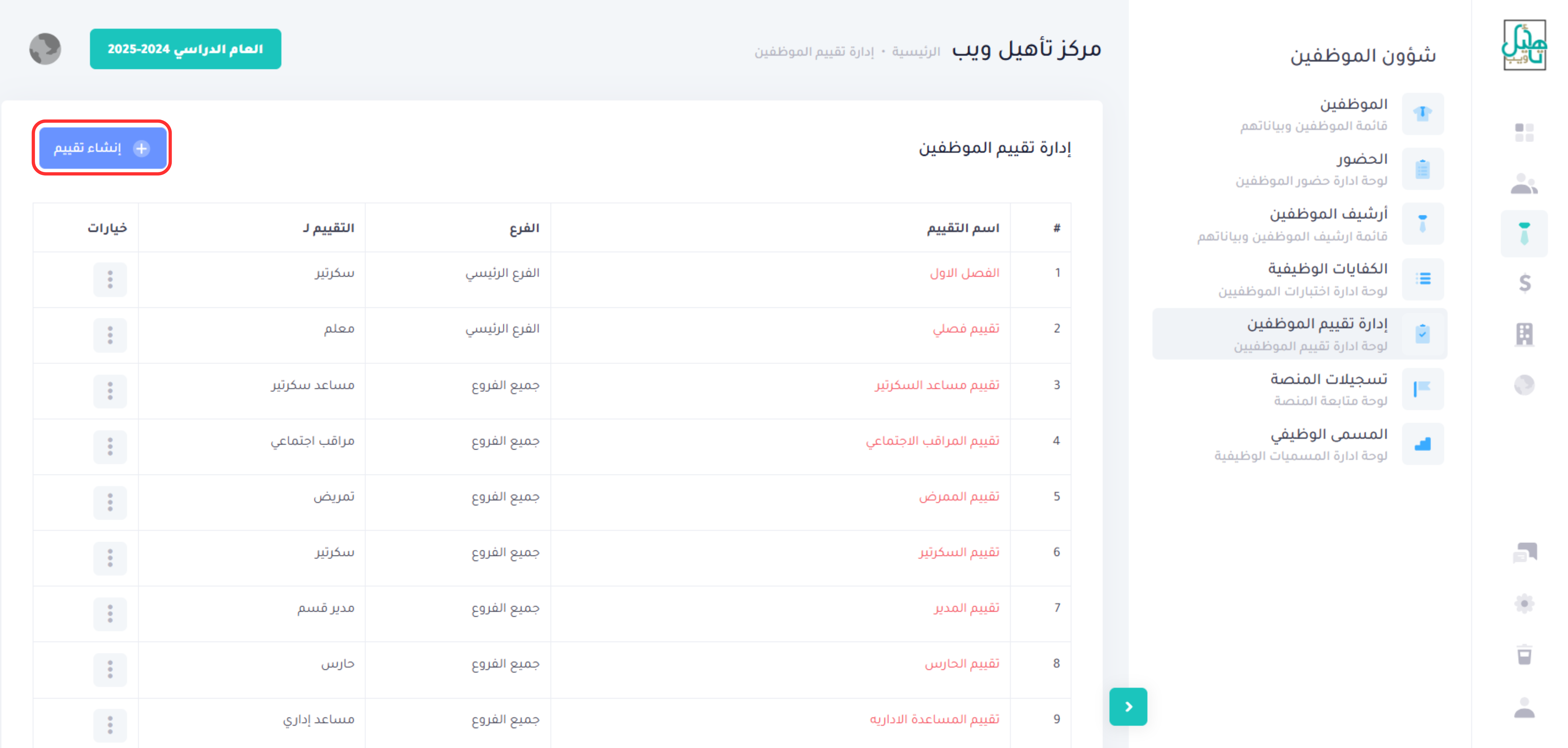Screen dimensions: 1568x748
Task: Open the الفصل الاول evaluation link
Action: (964, 273)
